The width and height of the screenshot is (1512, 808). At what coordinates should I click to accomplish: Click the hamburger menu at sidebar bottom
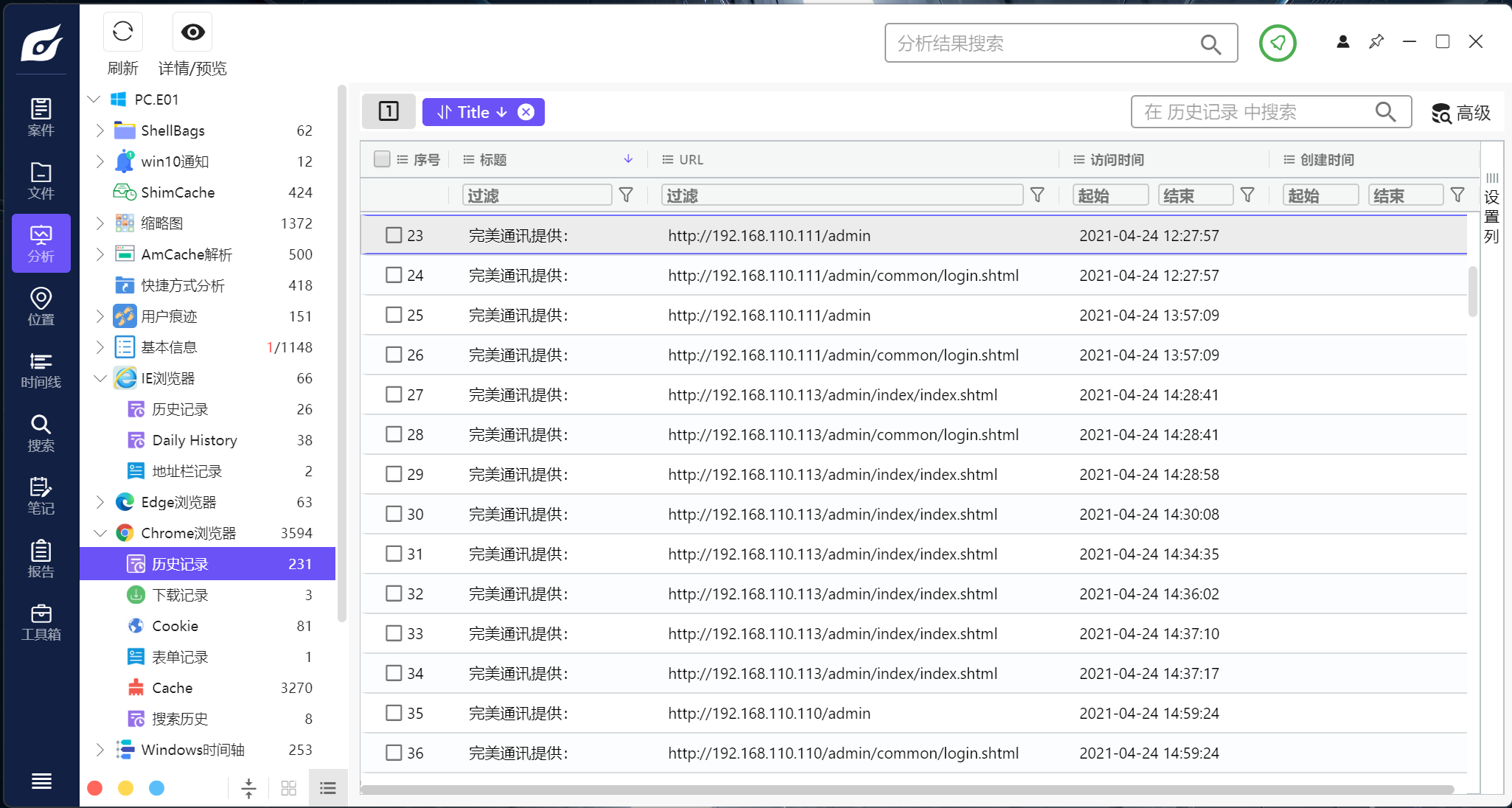pos(41,781)
